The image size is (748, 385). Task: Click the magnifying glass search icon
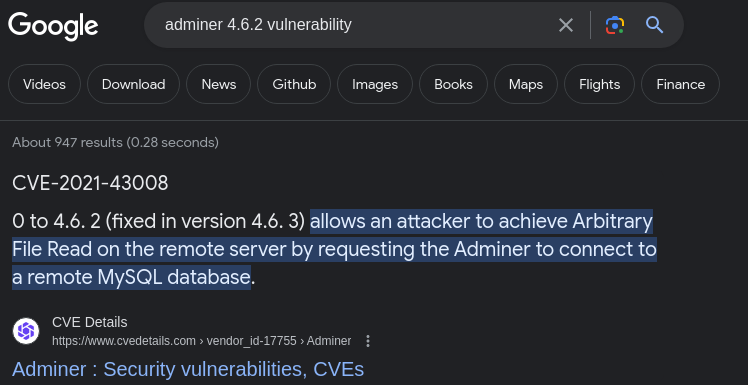click(654, 24)
